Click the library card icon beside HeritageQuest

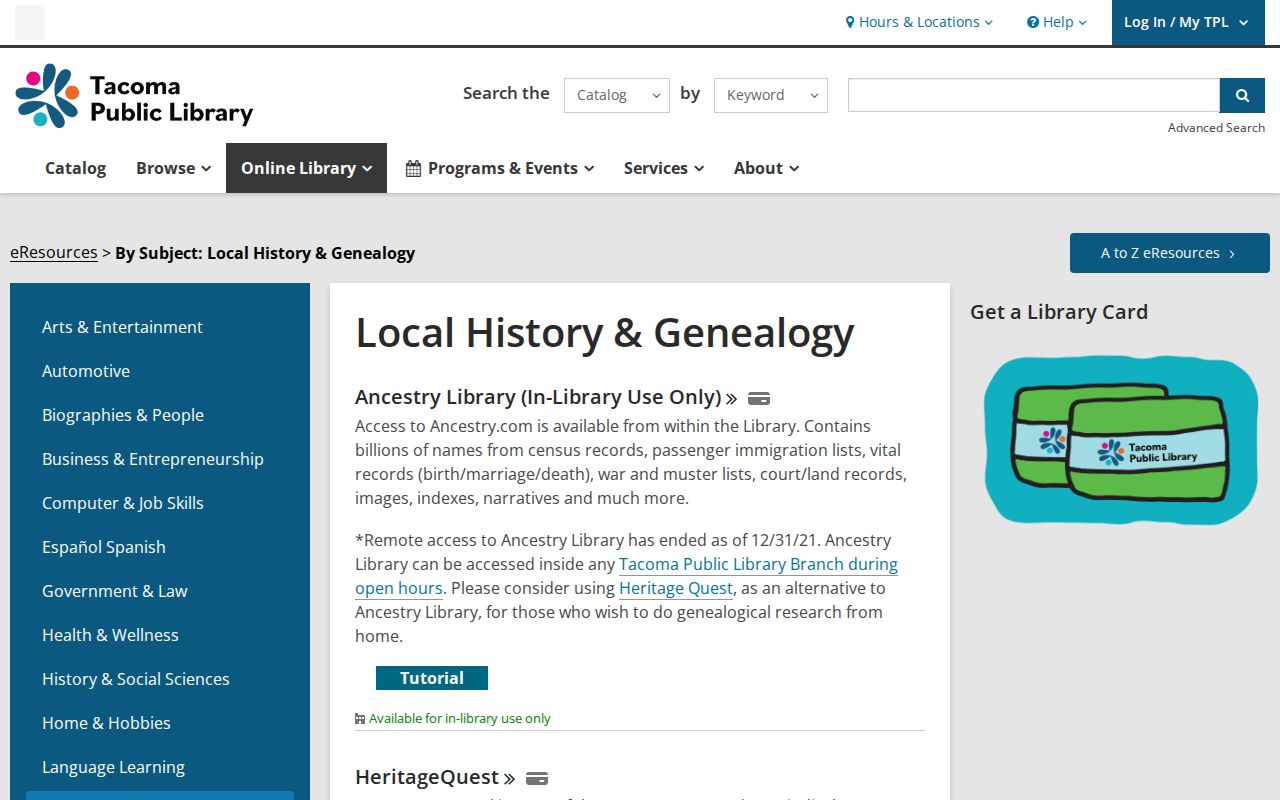point(537,778)
